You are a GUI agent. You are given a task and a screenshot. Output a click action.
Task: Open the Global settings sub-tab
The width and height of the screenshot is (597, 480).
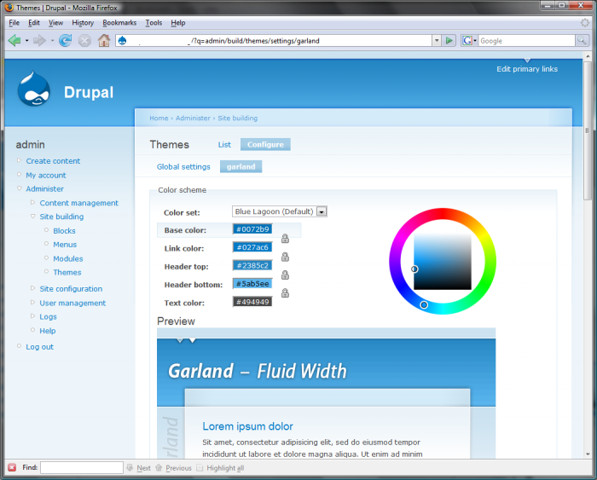click(x=184, y=167)
